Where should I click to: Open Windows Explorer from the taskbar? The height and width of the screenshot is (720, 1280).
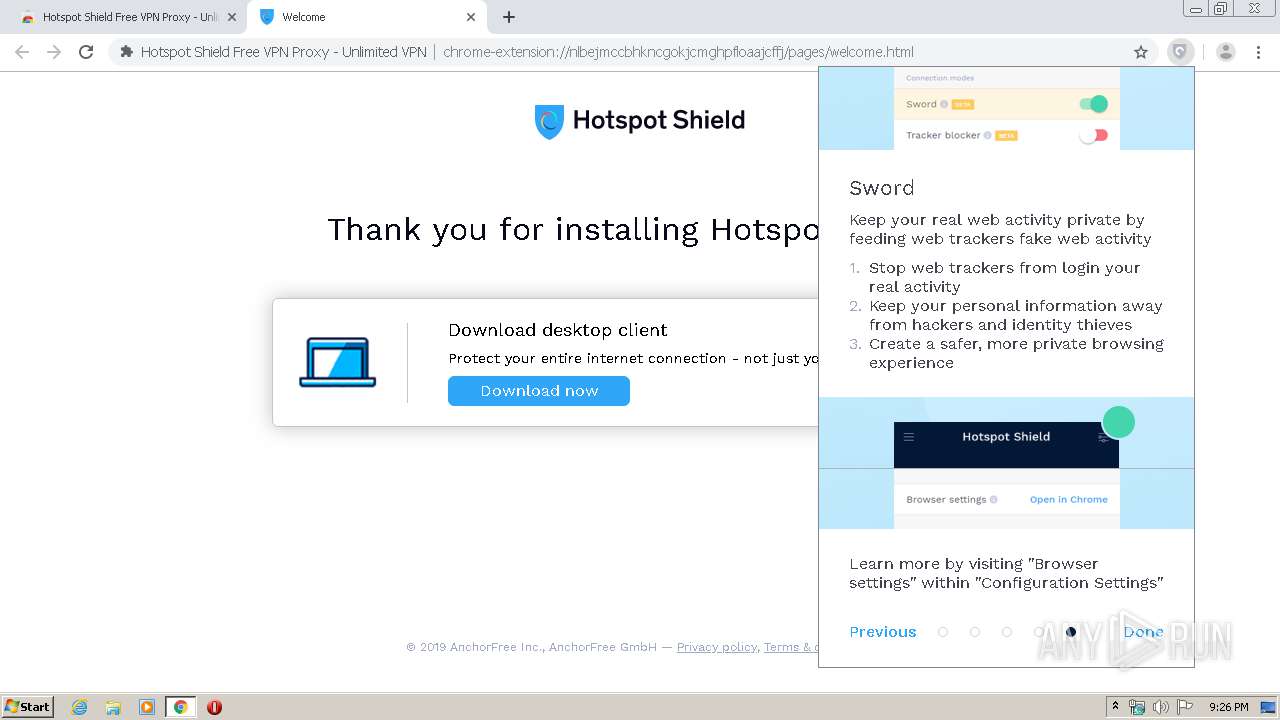tap(113, 707)
